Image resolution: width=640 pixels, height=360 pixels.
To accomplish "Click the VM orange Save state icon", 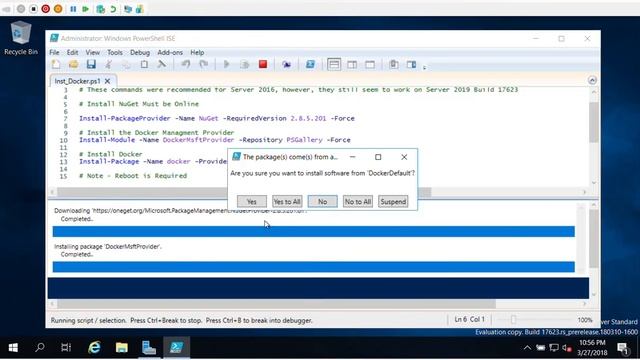I will pyautogui.click(x=58, y=9).
